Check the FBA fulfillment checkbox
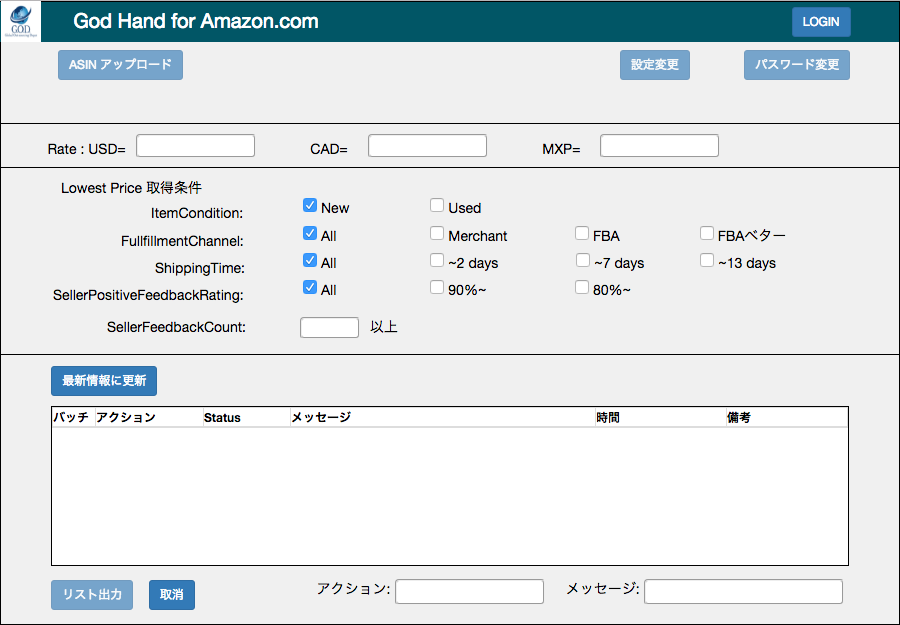The width and height of the screenshot is (900, 625). point(582,233)
